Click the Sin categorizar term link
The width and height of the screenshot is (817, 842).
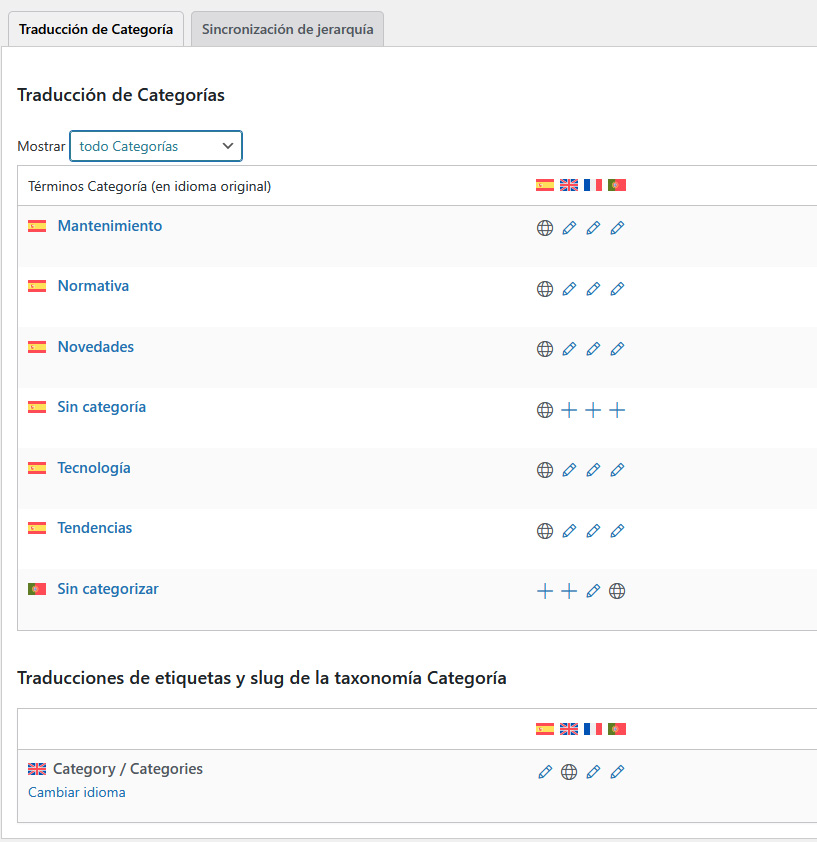[108, 589]
